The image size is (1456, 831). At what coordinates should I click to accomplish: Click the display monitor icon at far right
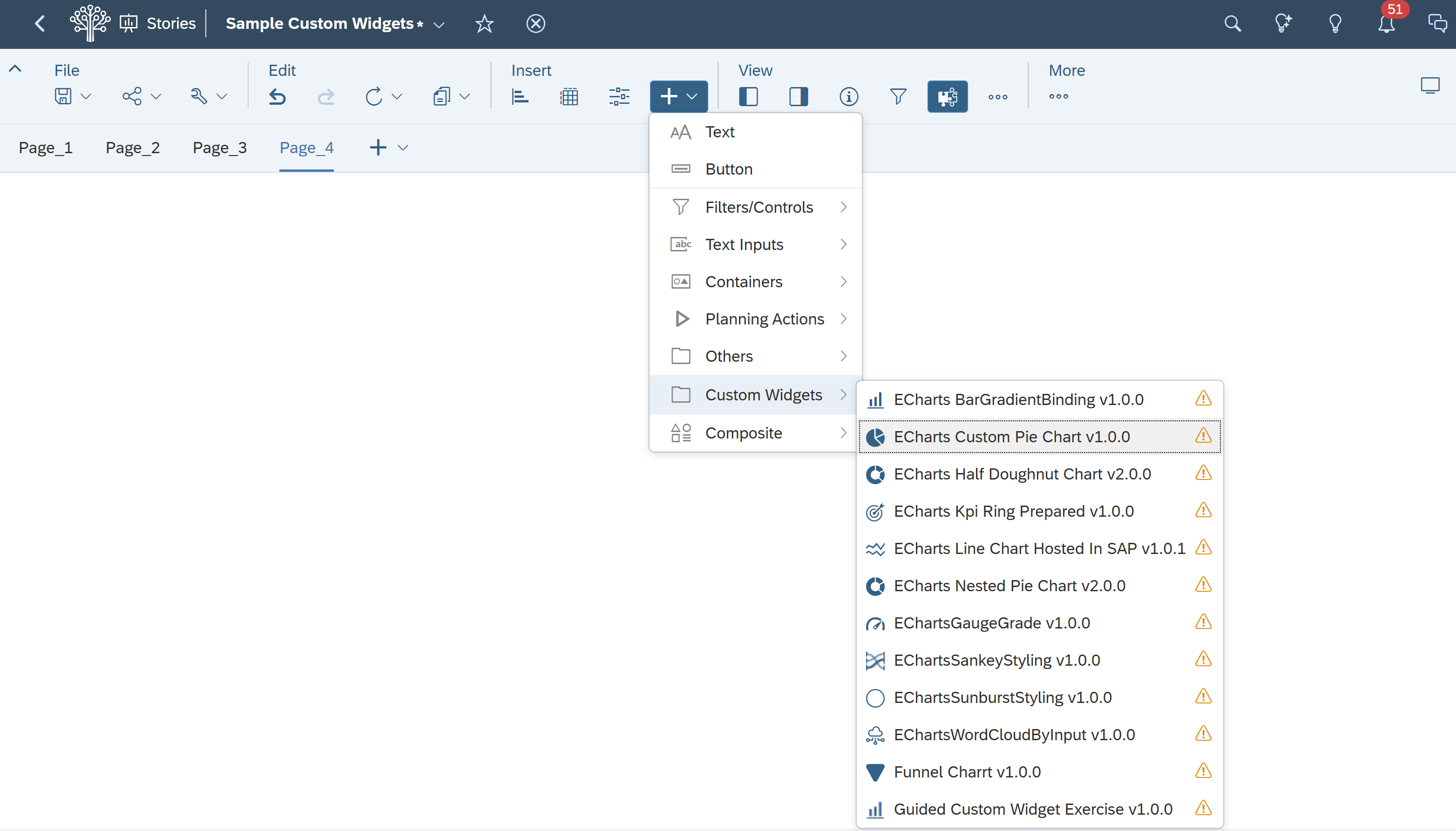(x=1430, y=86)
